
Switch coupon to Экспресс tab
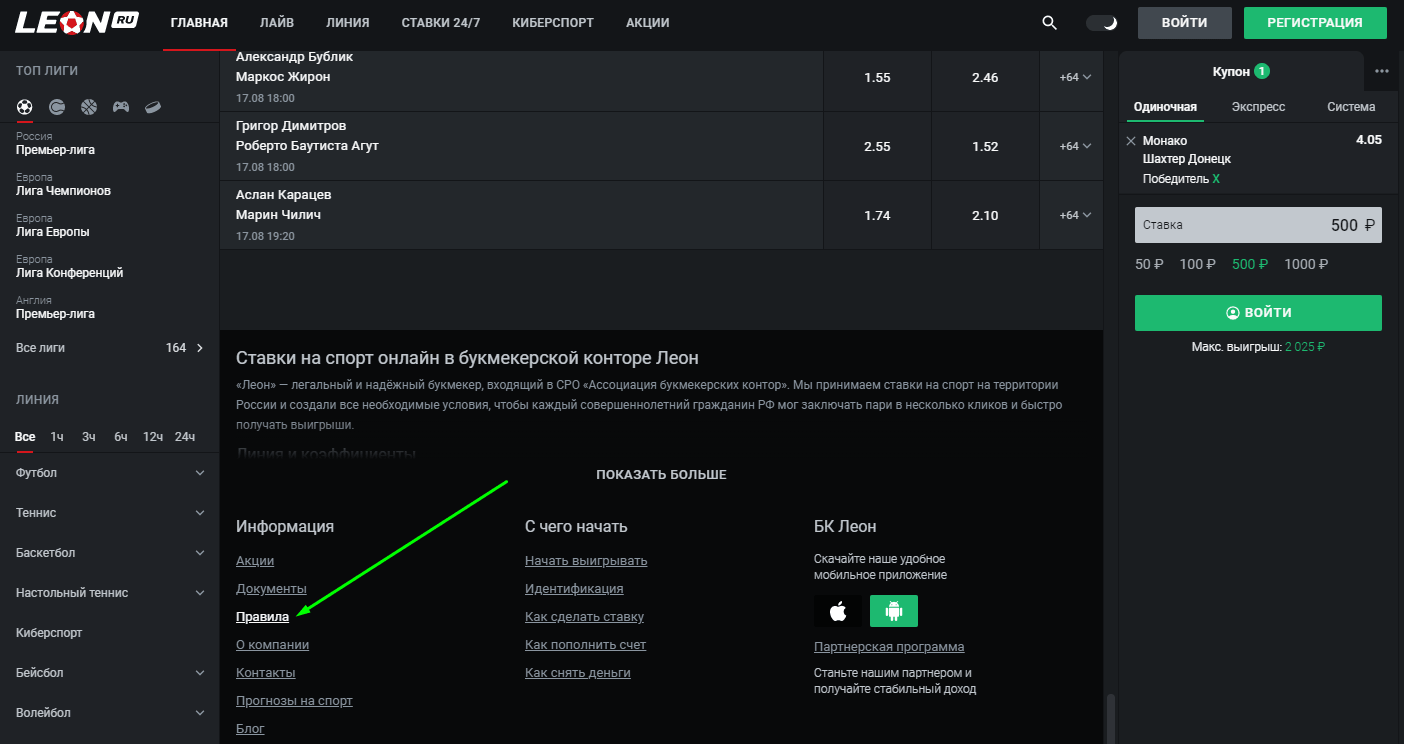[1259, 107]
